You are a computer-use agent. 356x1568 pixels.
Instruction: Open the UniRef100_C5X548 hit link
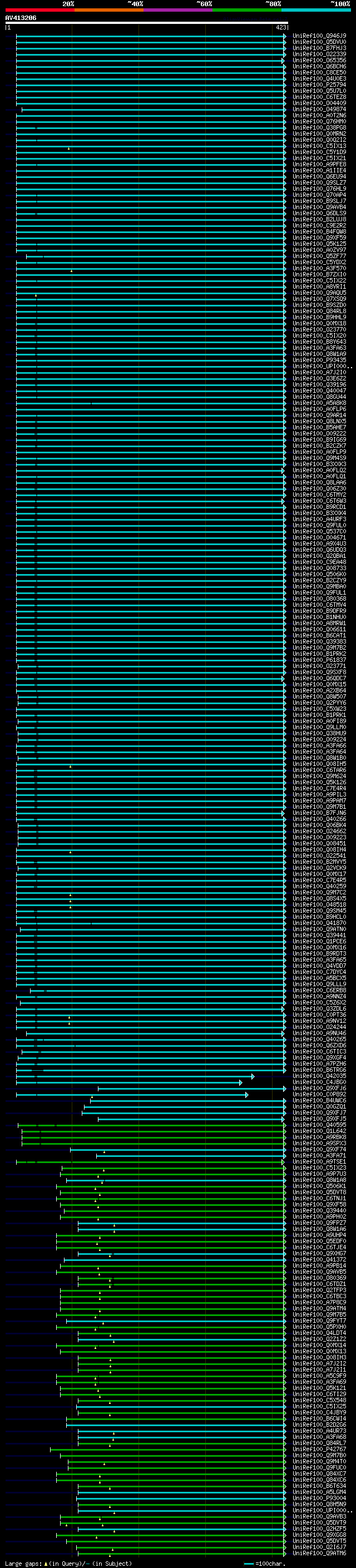point(319,1401)
